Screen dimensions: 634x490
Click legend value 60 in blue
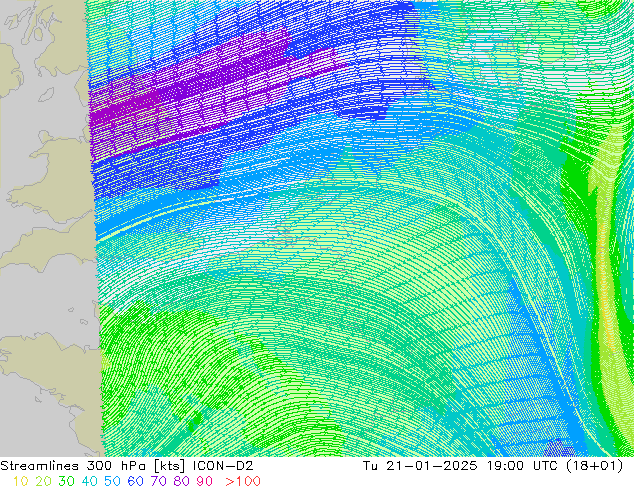coord(135,482)
